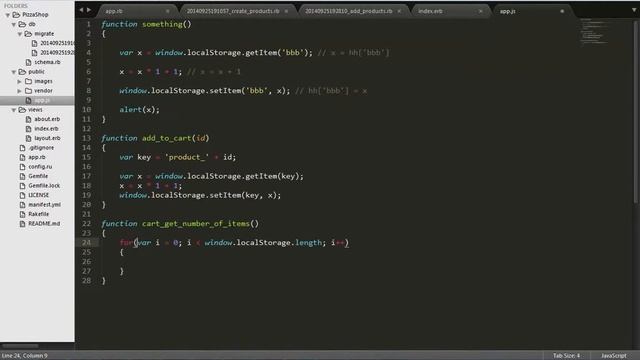Image resolution: width=640 pixels, height=360 pixels.
Task: Open app.rb in sidebar tree
Action: (37, 157)
